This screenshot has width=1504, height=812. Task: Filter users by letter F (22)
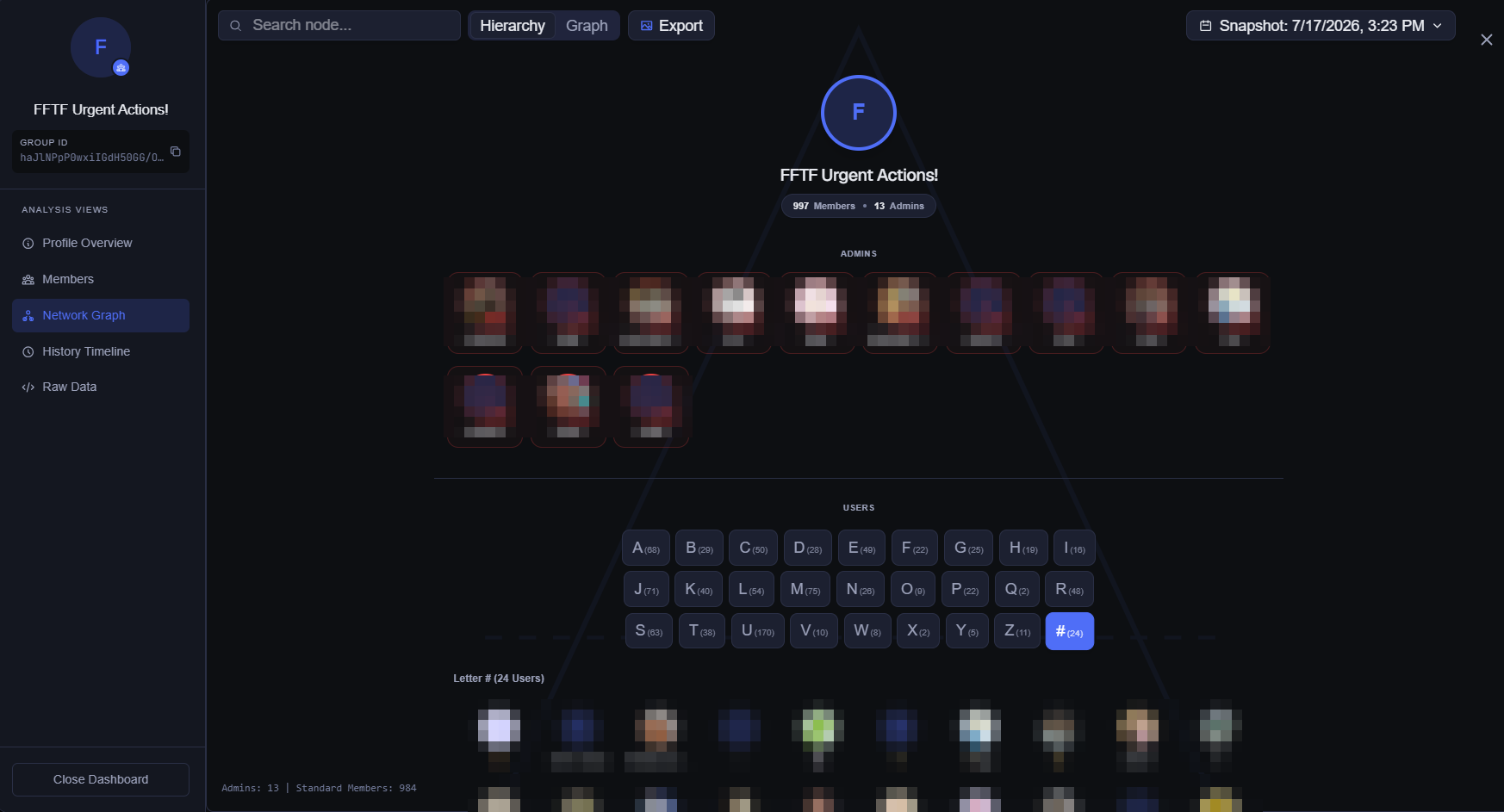[915, 549]
